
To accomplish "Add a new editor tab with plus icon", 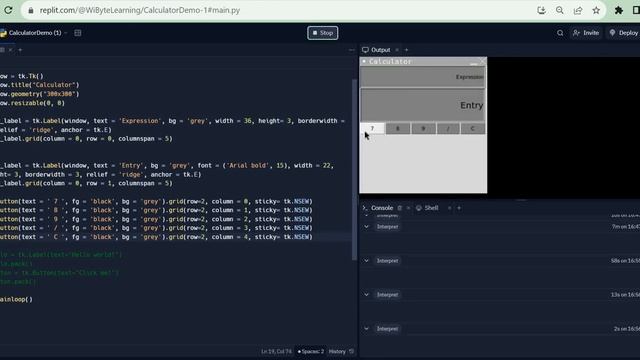I will [x=20, y=50].
